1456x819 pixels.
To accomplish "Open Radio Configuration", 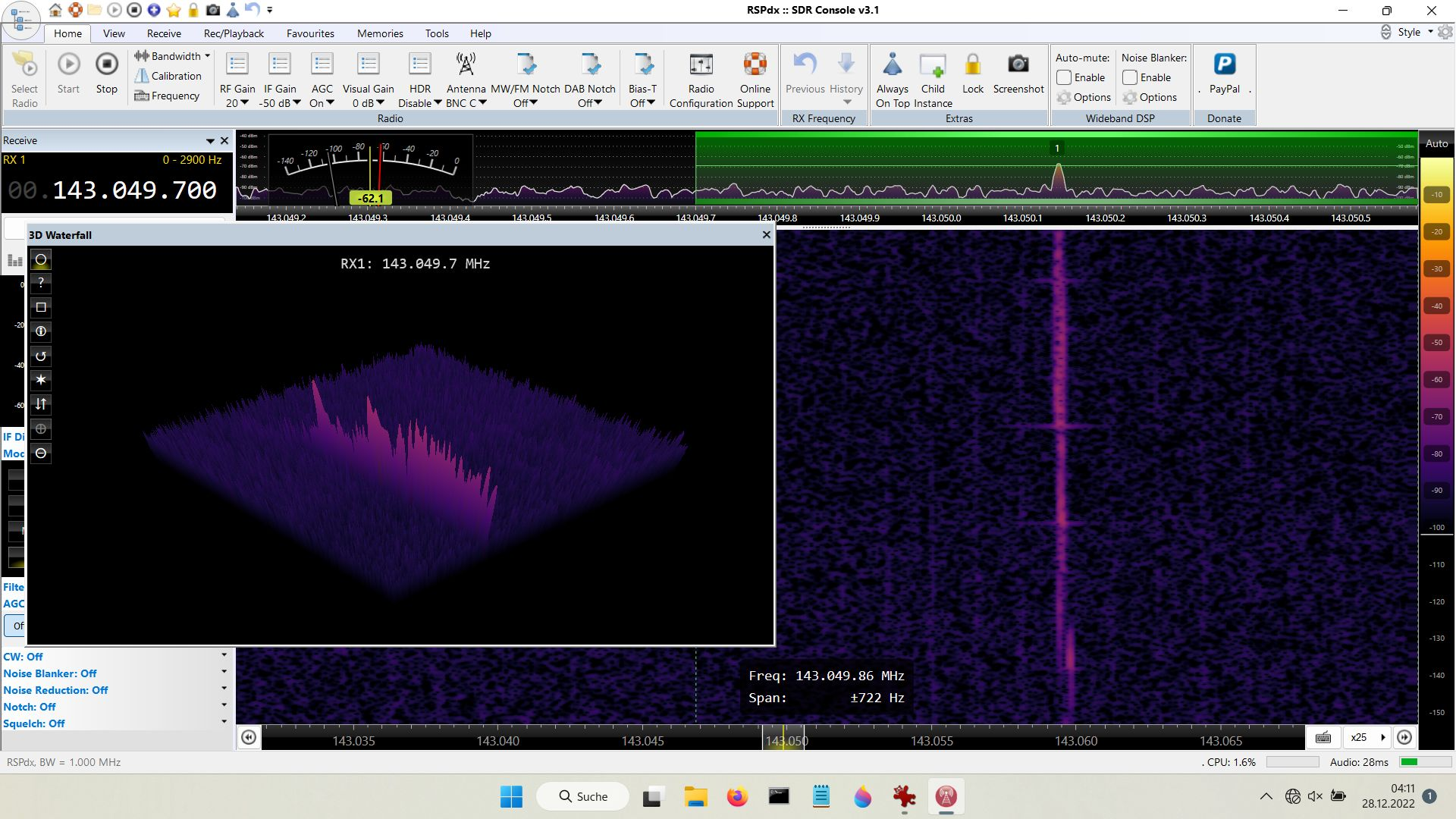I will pos(701,80).
